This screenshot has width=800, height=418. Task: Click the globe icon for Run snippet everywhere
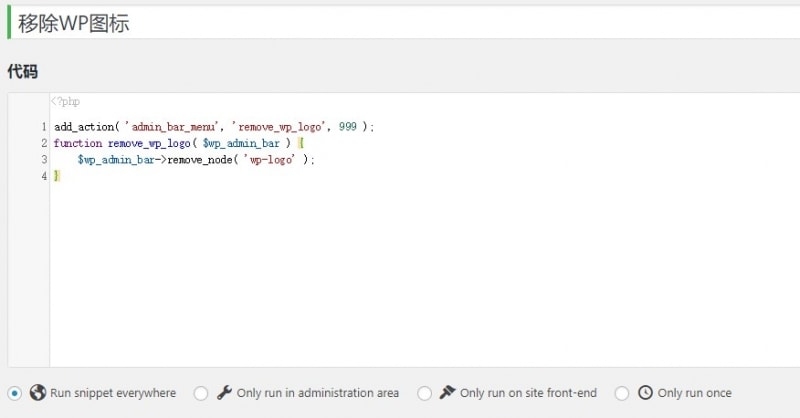click(x=38, y=393)
